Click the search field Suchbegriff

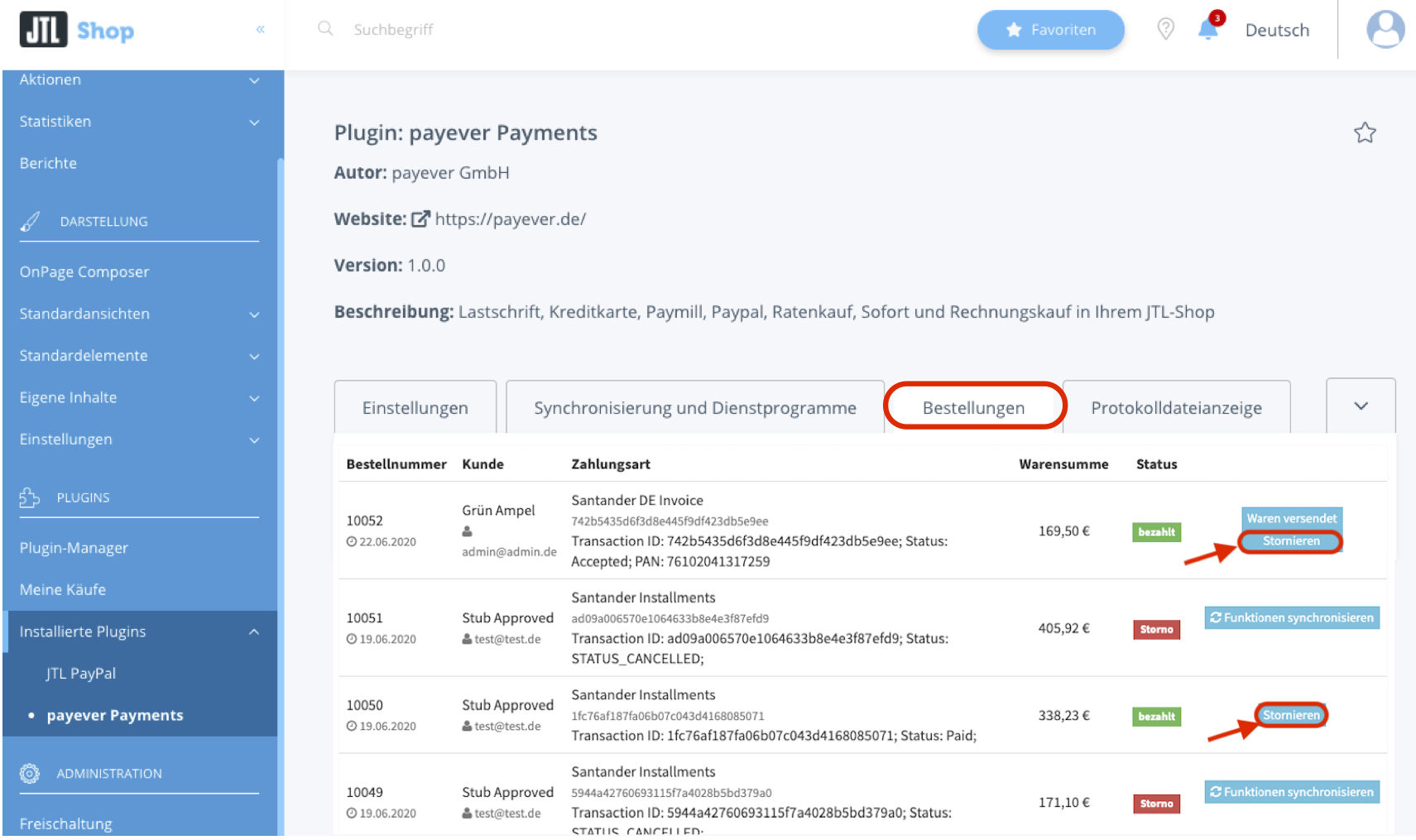(393, 30)
